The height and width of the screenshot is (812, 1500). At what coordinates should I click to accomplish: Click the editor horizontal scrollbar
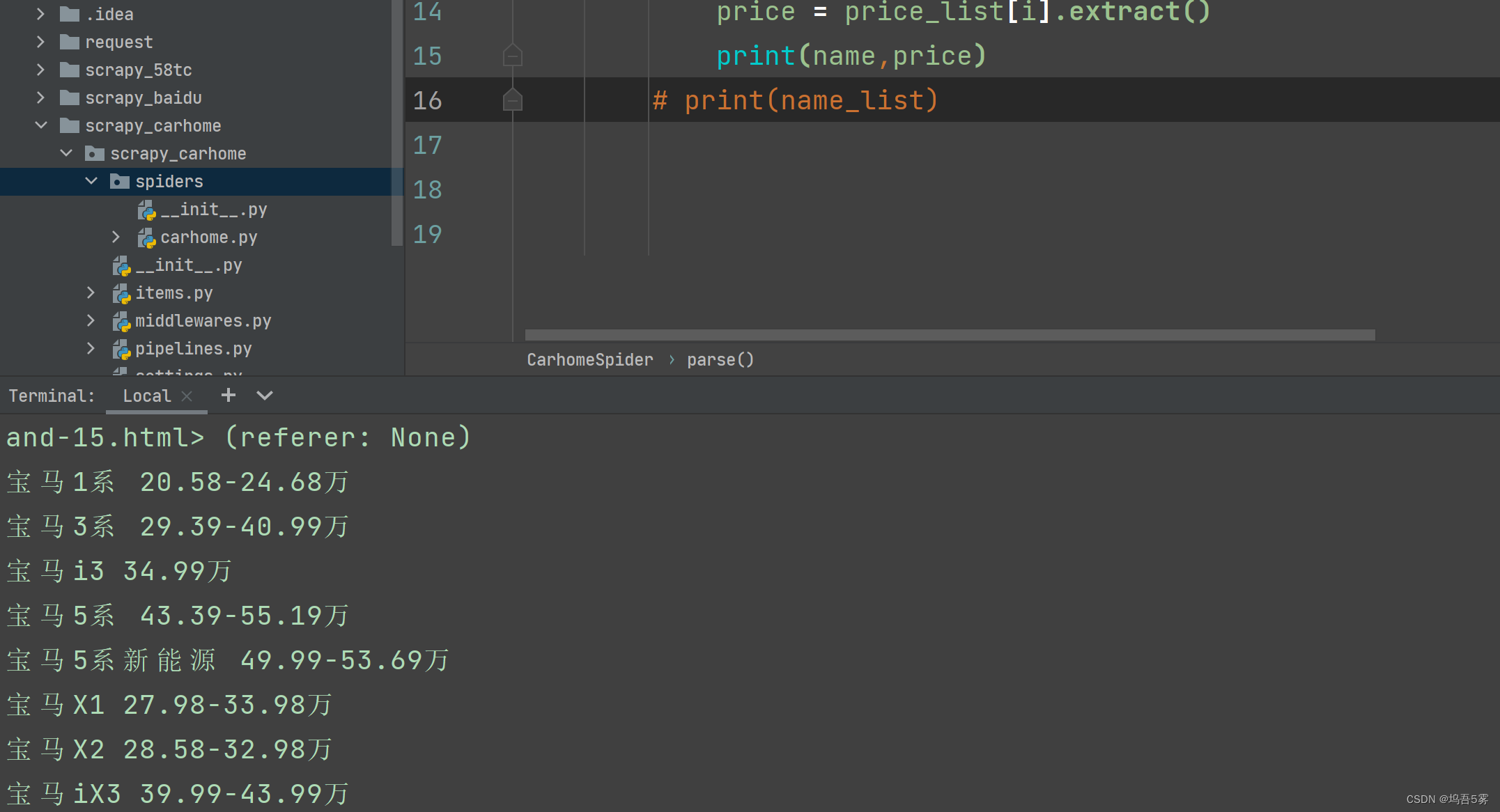point(949,335)
